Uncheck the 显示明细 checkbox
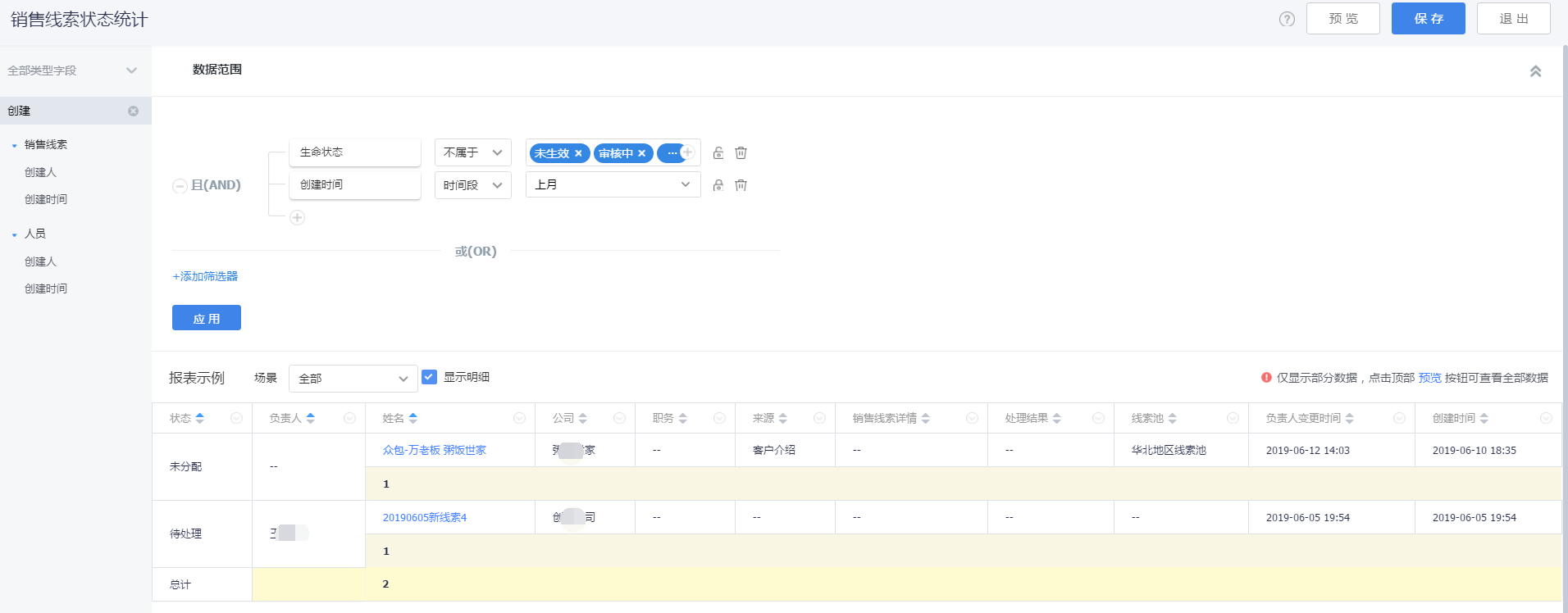 [429, 377]
